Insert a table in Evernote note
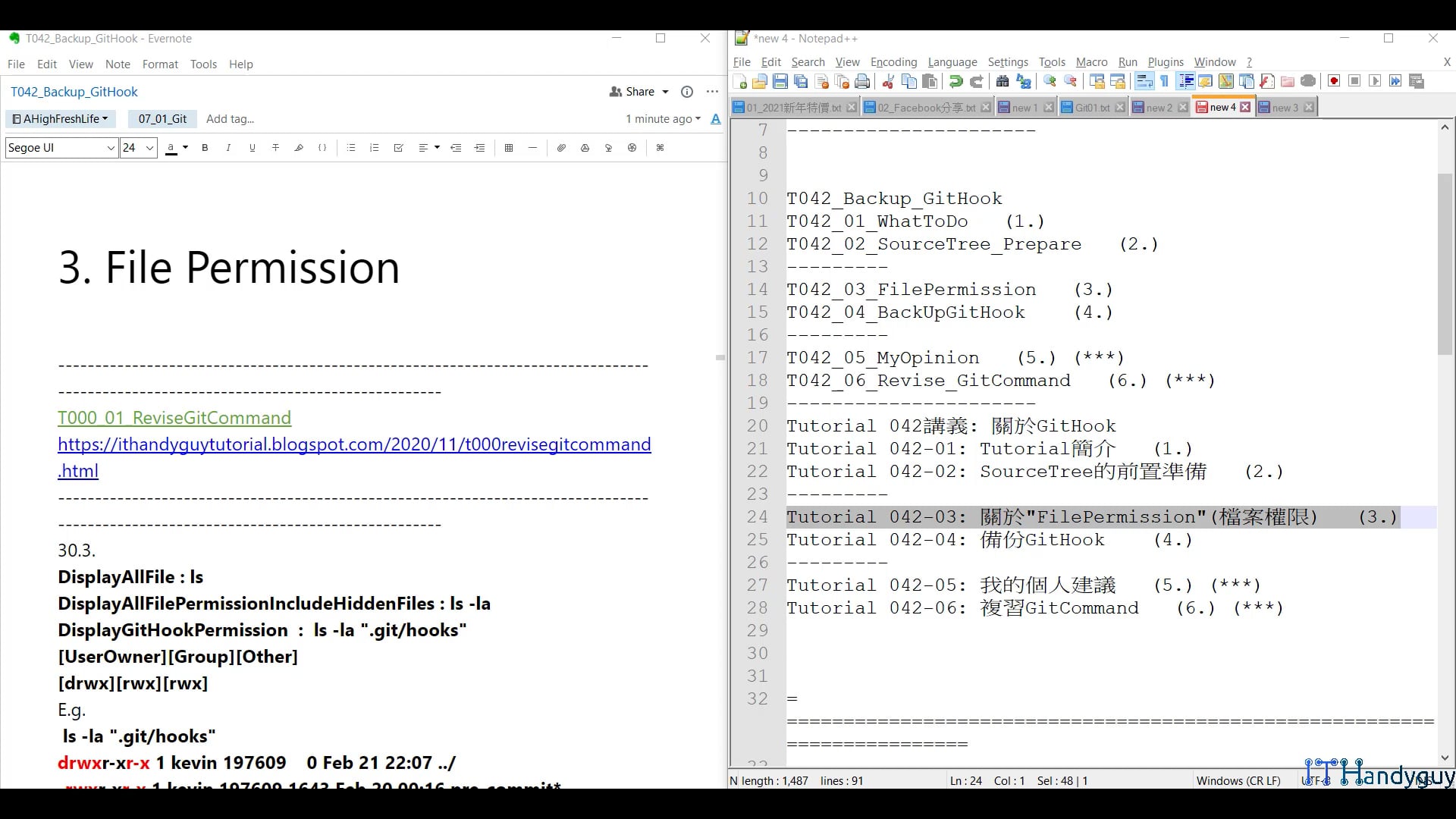This screenshot has height=819, width=1456. tap(509, 148)
